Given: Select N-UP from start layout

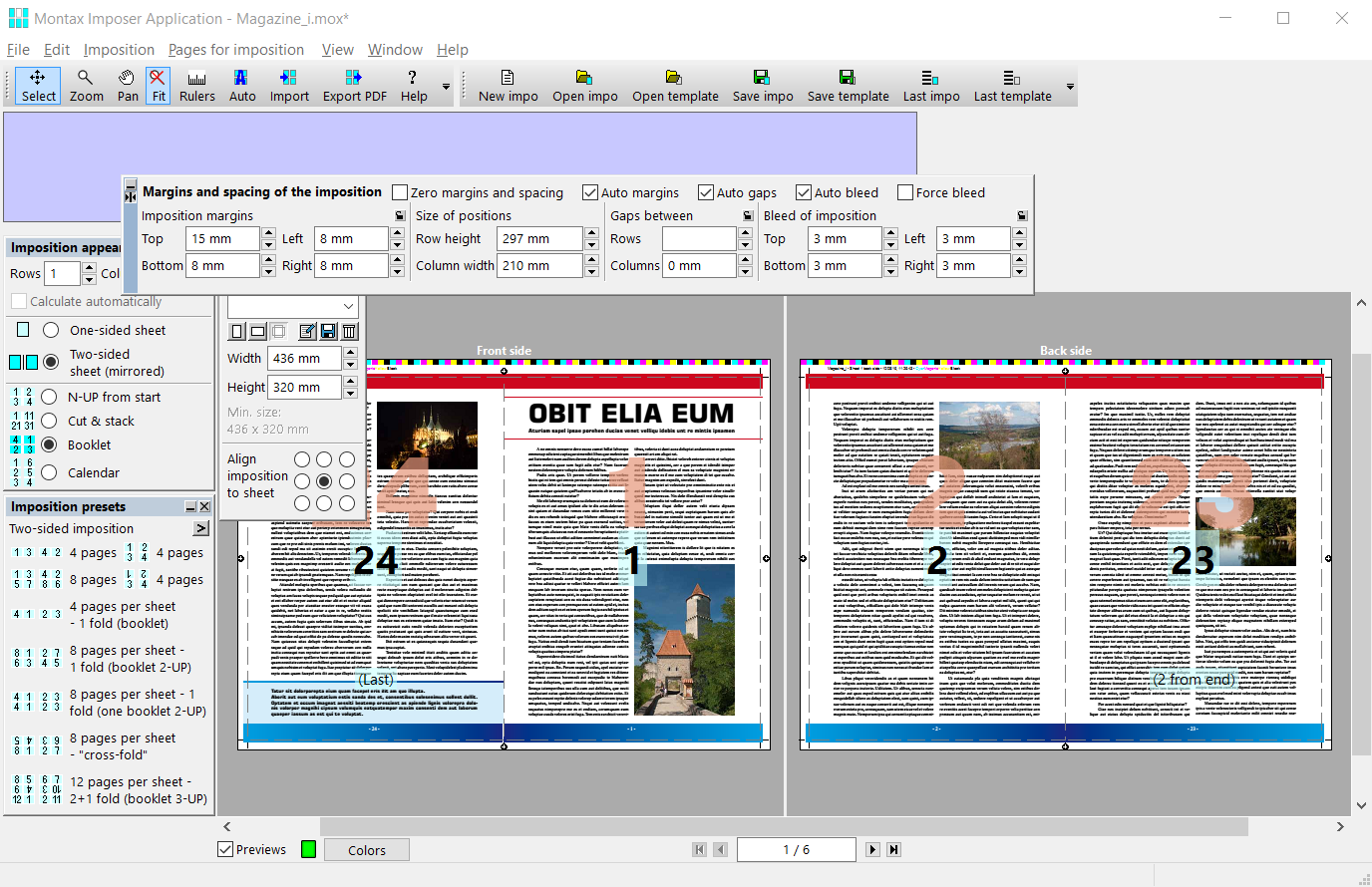Looking at the screenshot, I should click(49, 397).
